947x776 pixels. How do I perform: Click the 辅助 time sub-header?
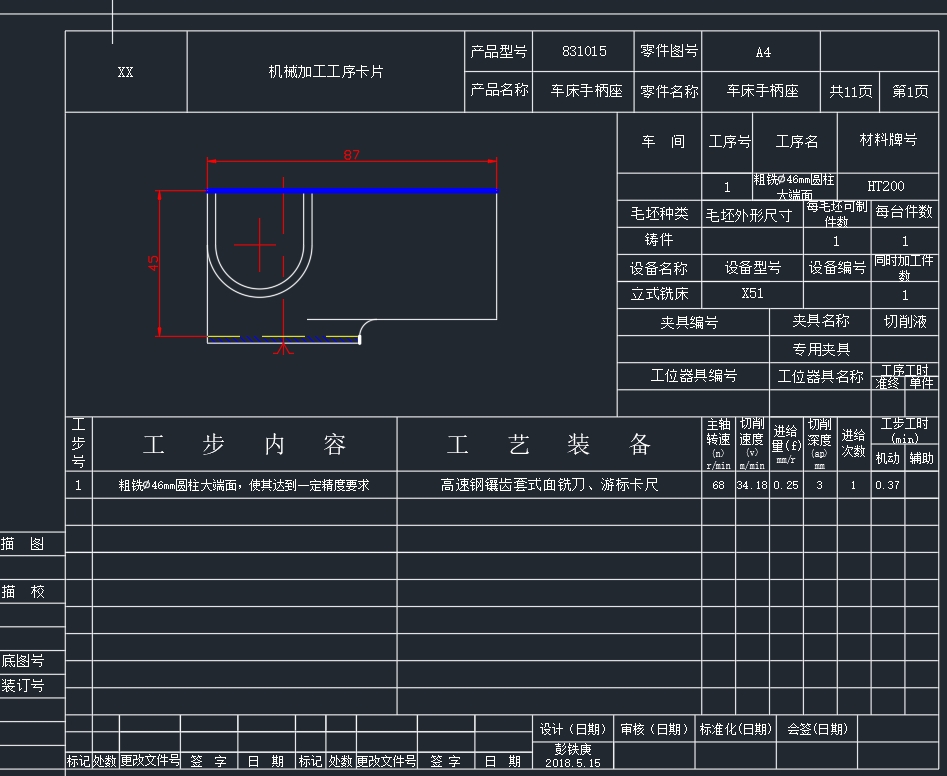pyautogui.click(x=921, y=458)
